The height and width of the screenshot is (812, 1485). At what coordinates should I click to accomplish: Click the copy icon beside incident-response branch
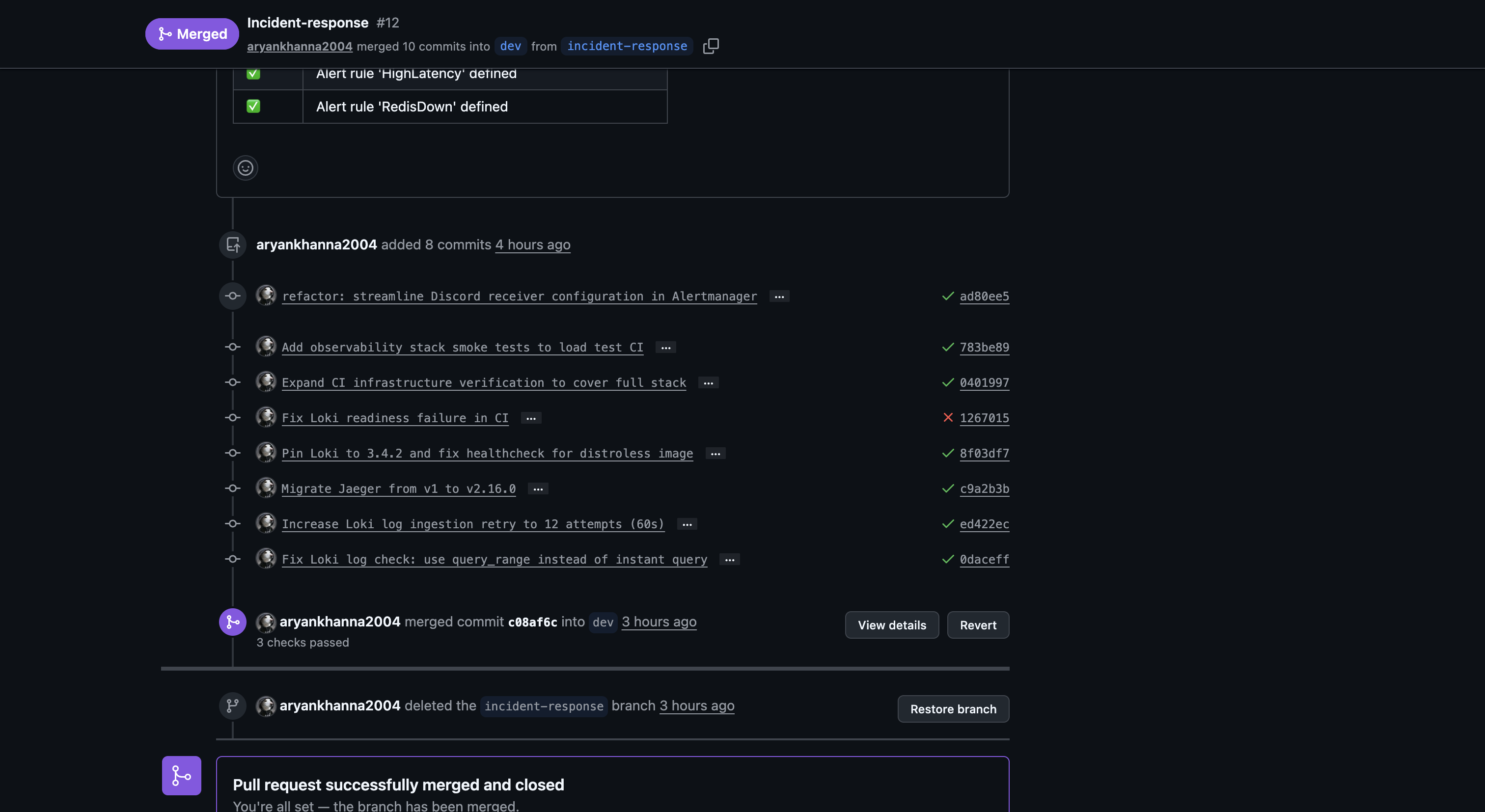tap(711, 46)
